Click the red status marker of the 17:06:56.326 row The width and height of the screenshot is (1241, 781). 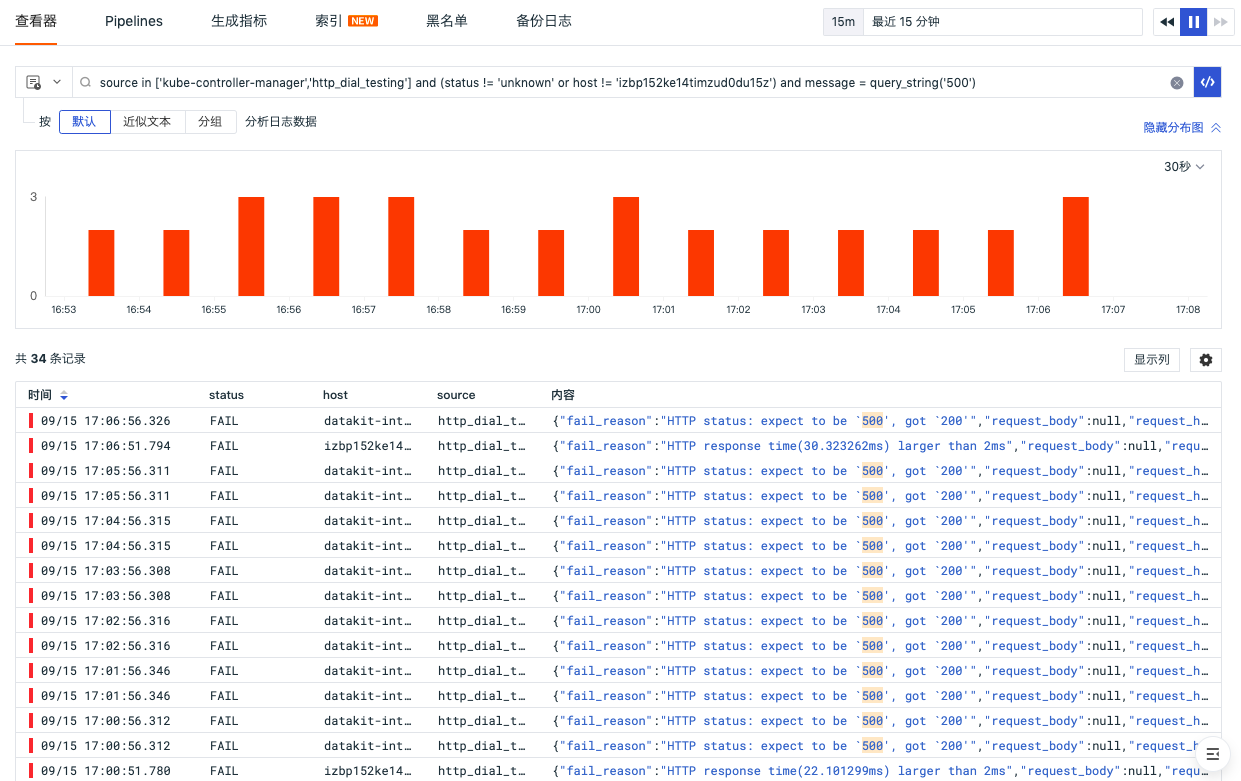(x=31, y=421)
